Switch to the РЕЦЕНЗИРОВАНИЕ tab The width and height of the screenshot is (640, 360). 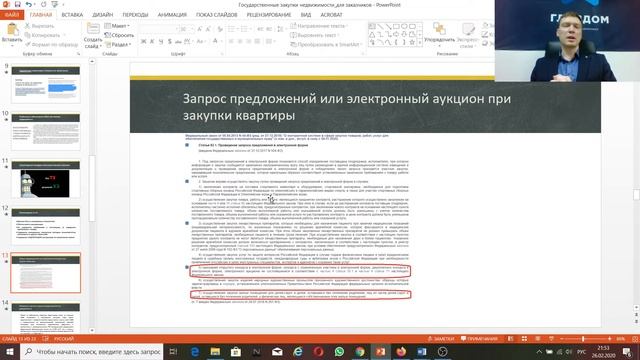[x=269, y=15]
